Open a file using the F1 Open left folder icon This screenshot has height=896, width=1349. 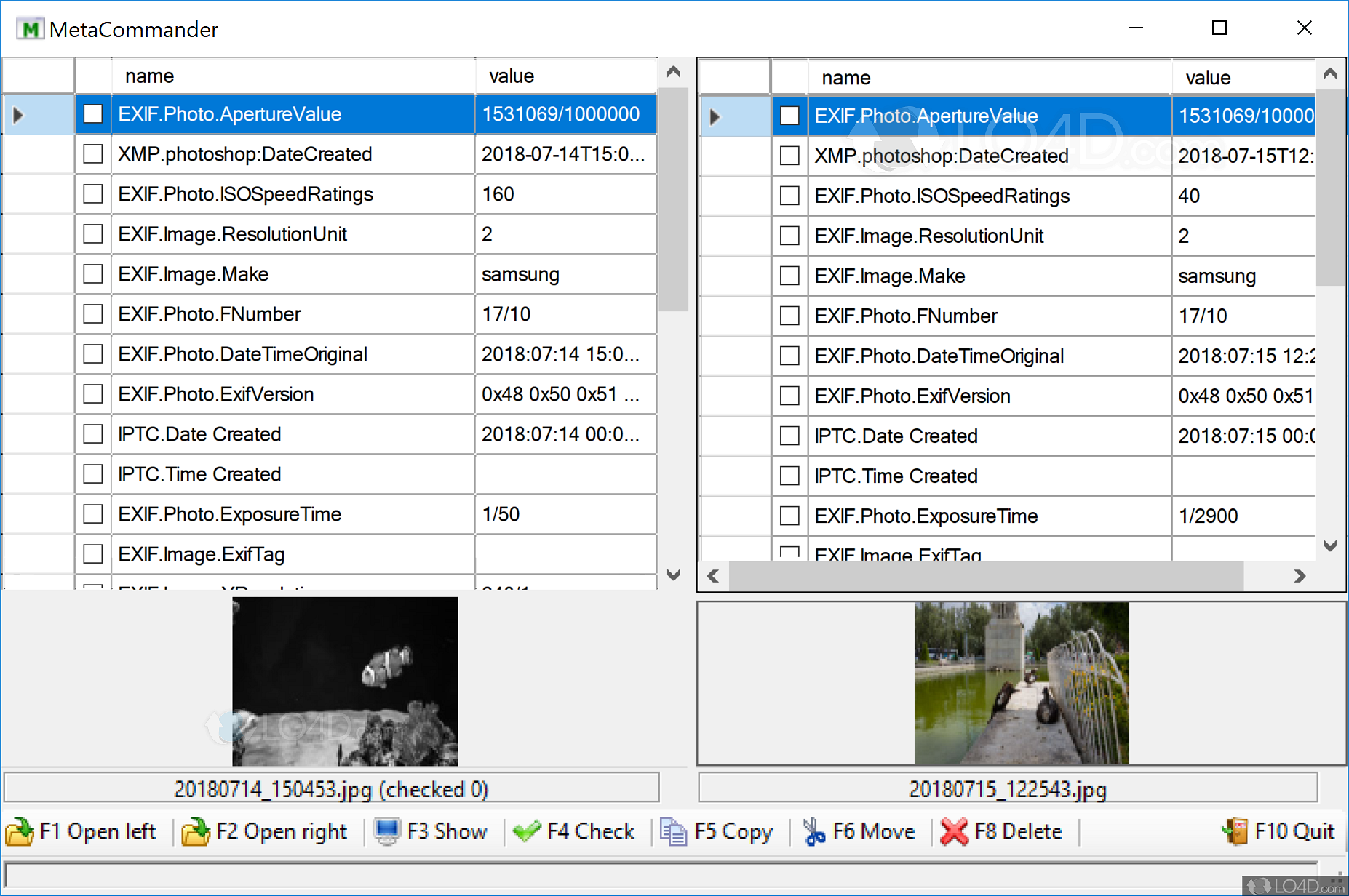coord(20,831)
